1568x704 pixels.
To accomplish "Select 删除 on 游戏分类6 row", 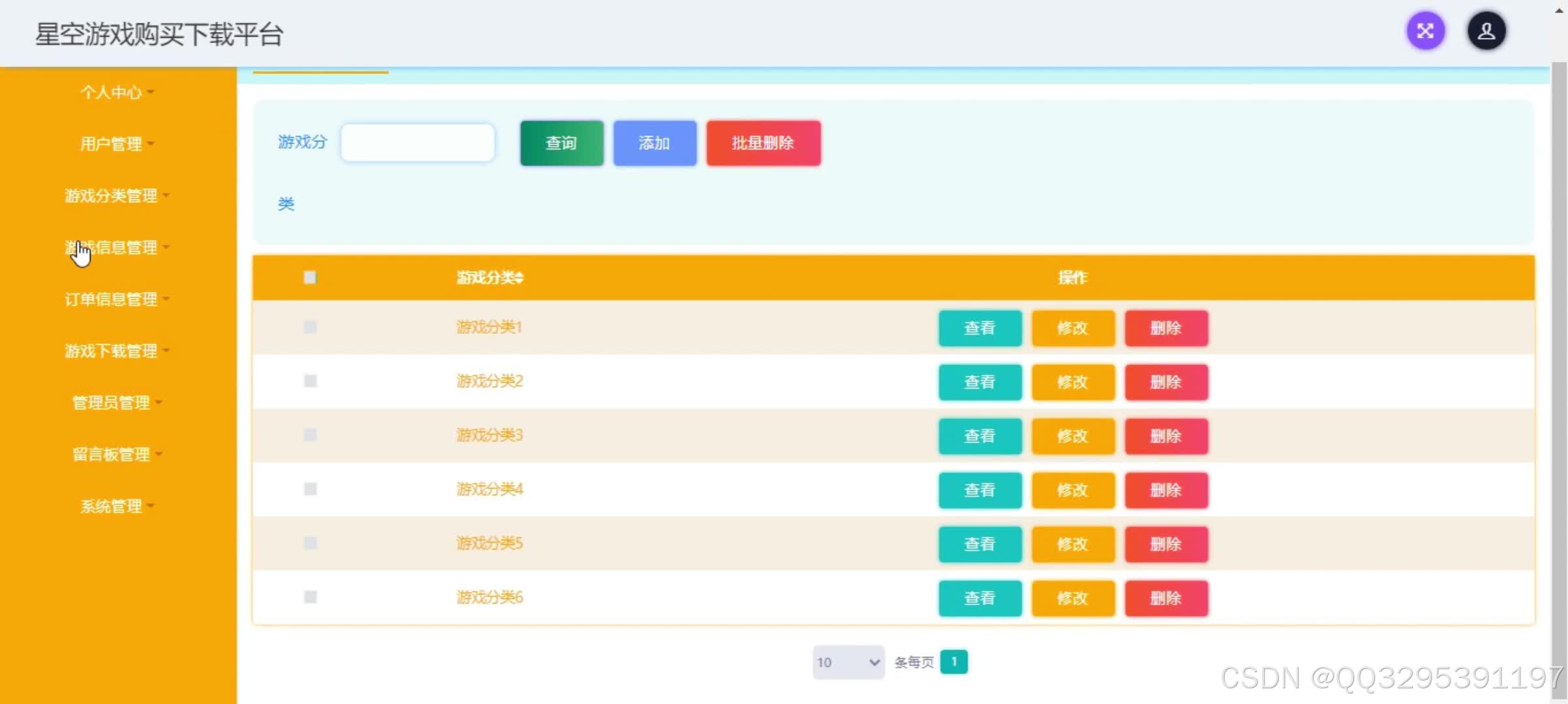I will coord(1166,598).
